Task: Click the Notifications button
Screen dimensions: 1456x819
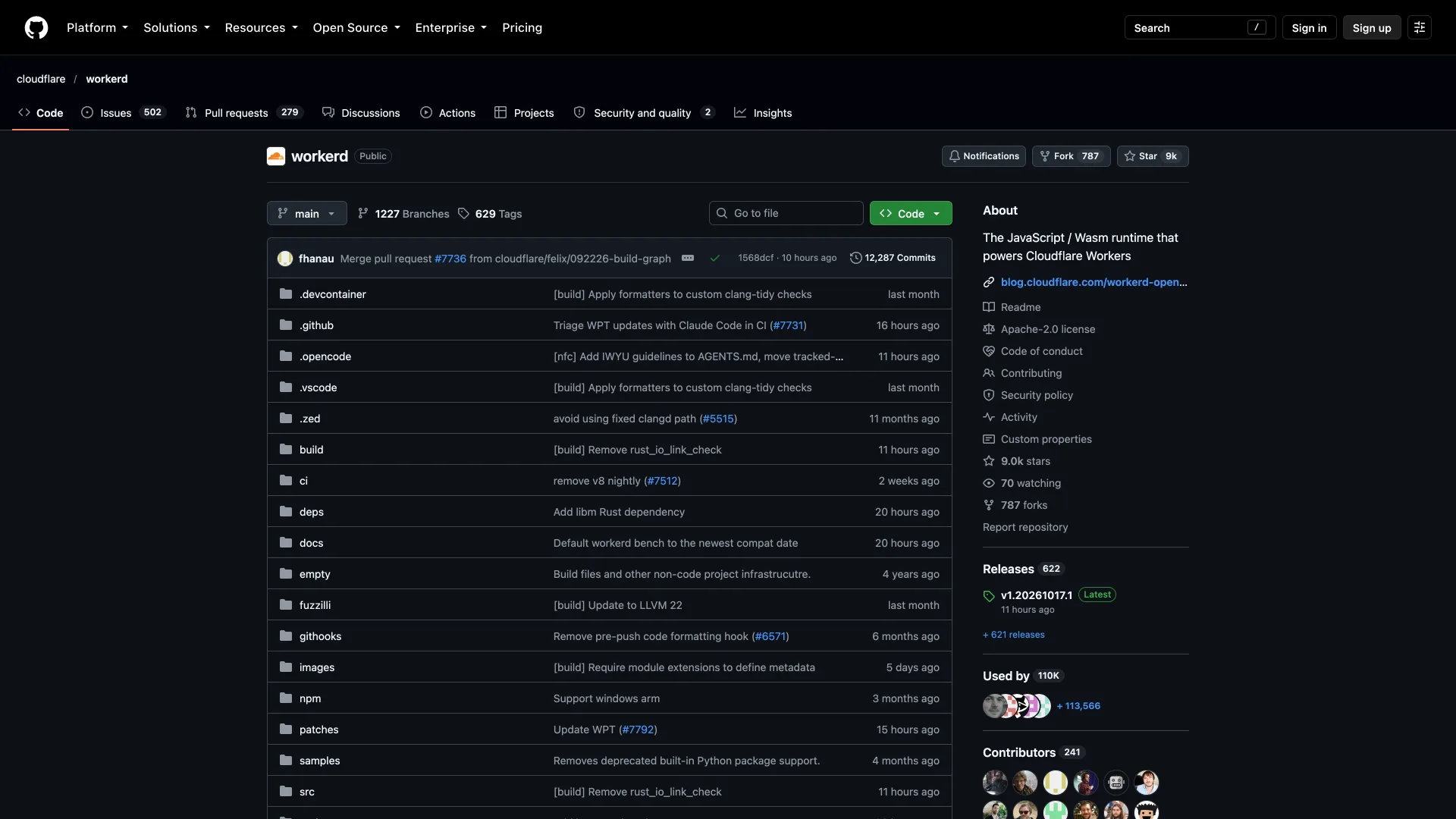Action: [984, 156]
